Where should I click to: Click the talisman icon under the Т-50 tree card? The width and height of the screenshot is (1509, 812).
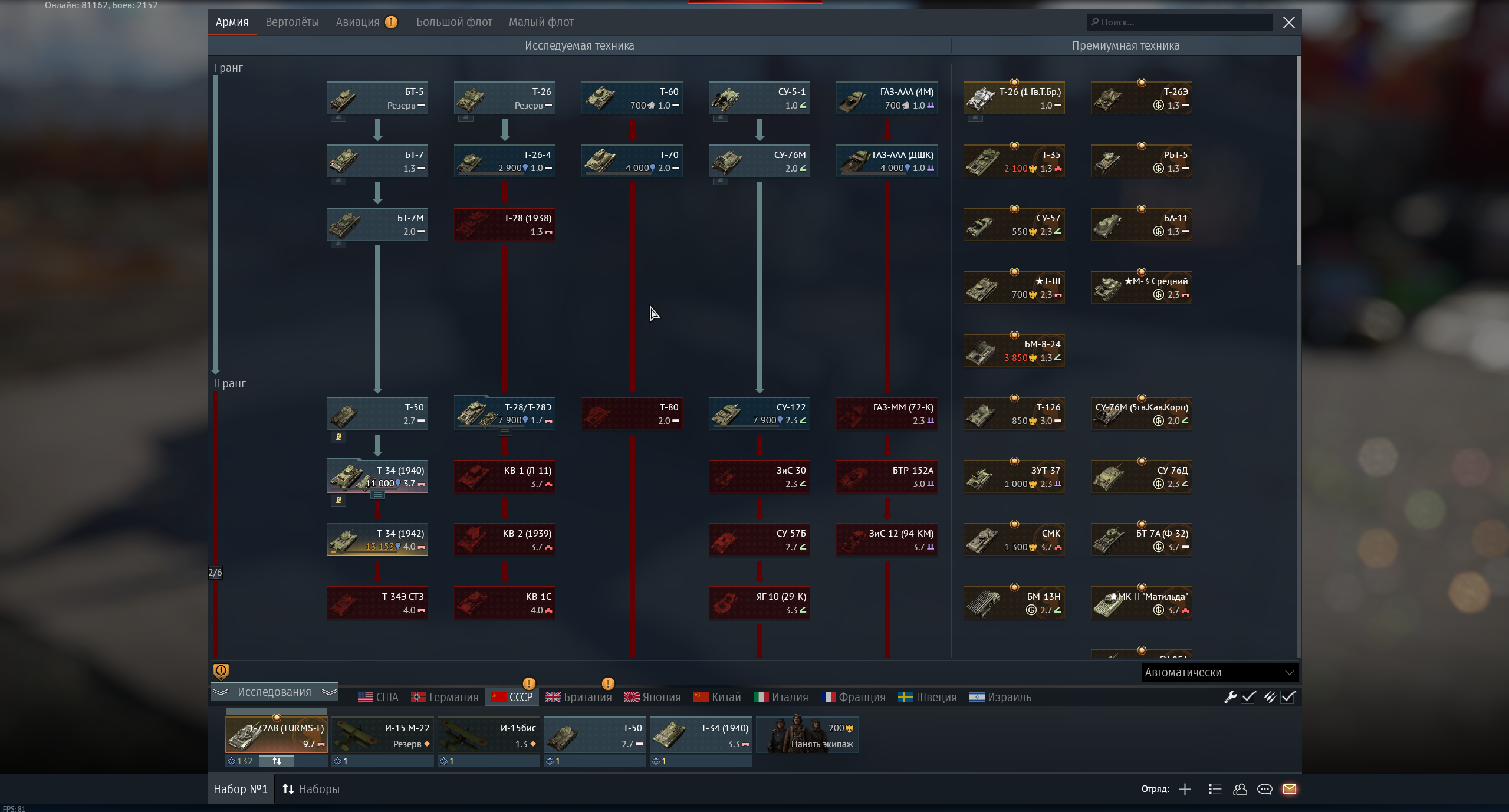pos(338,437)
